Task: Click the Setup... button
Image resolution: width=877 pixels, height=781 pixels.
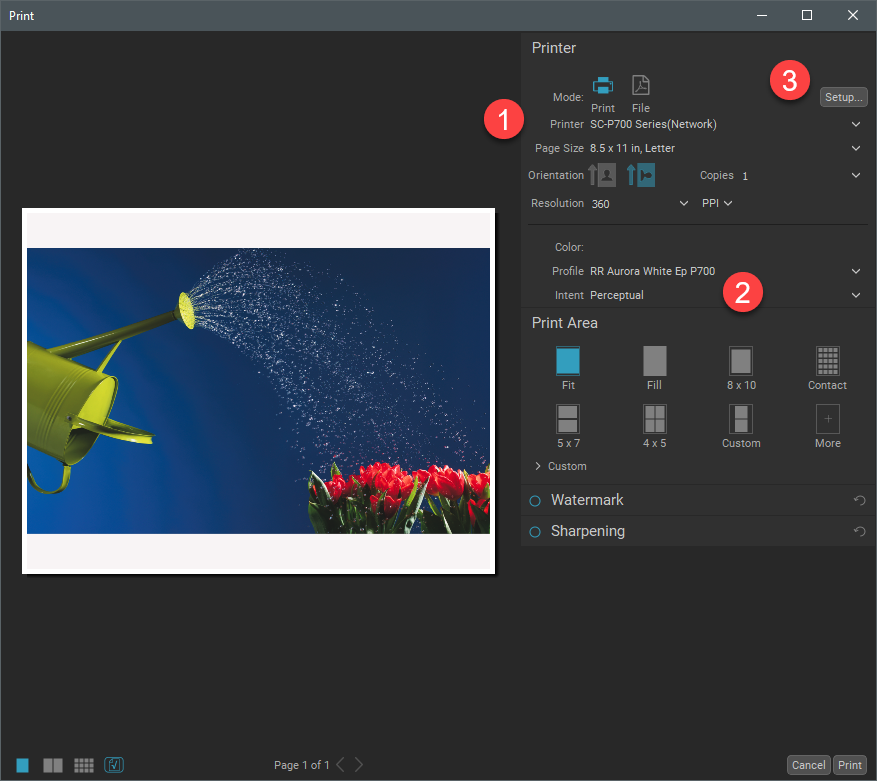Action: coord(843,97)
